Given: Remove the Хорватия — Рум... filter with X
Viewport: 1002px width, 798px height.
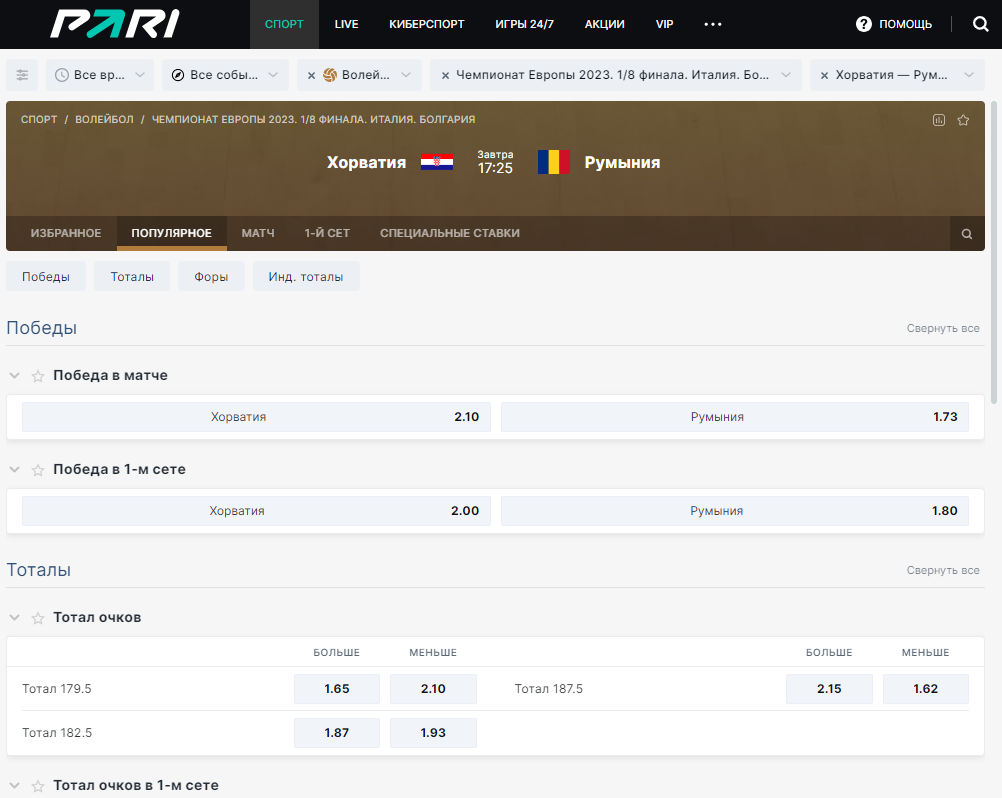Looking at the screenshot, I should click(824, 75).
